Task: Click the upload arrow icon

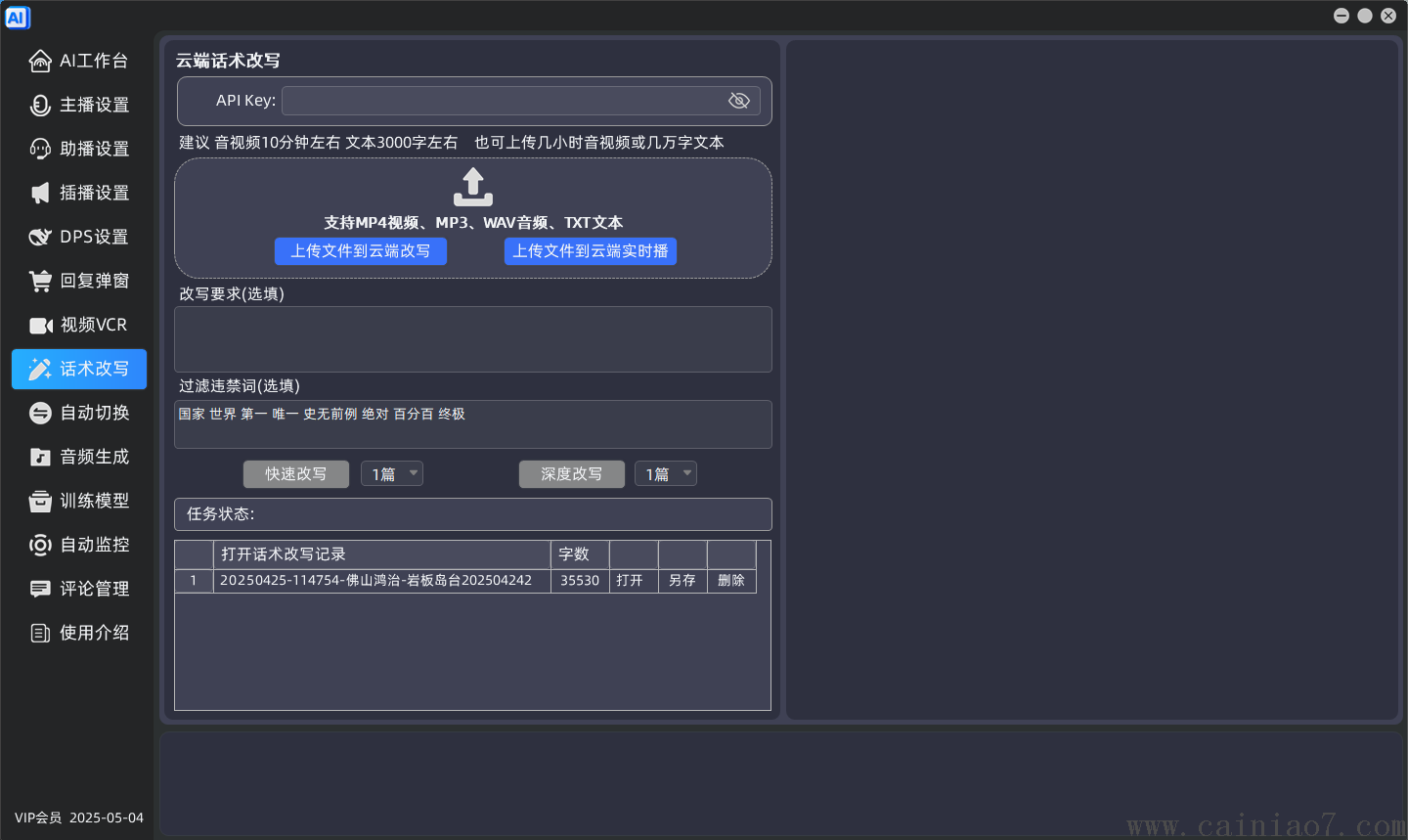Action: point(473,187)
